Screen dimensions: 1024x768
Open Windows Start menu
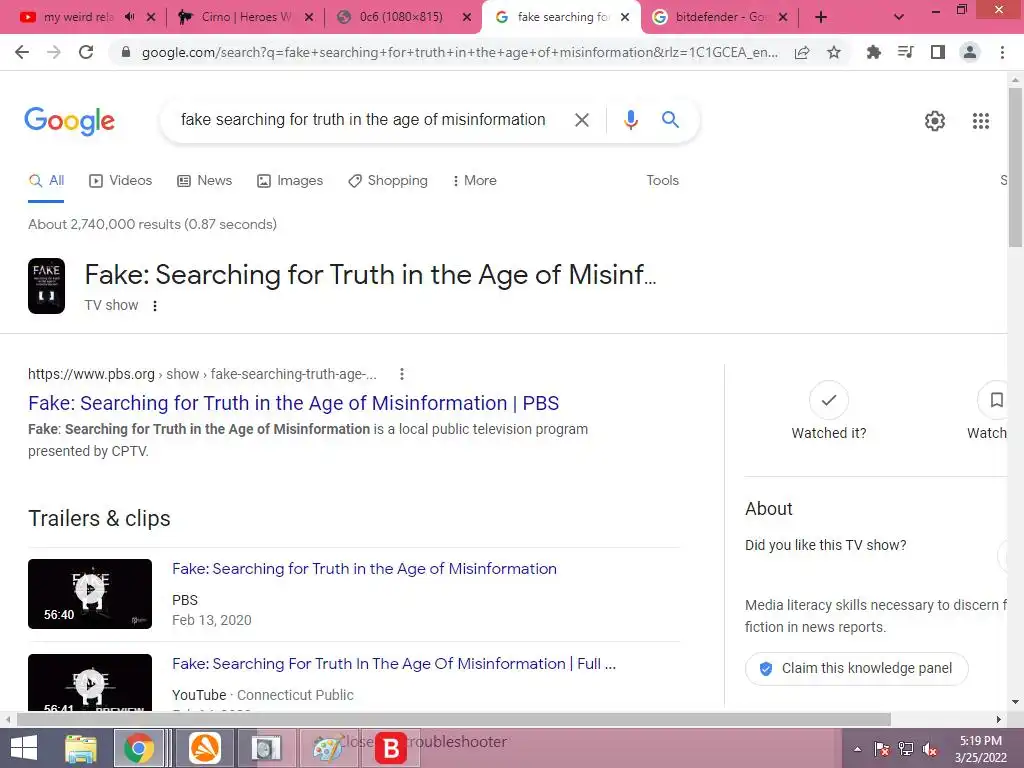click(x=24, y=748)
